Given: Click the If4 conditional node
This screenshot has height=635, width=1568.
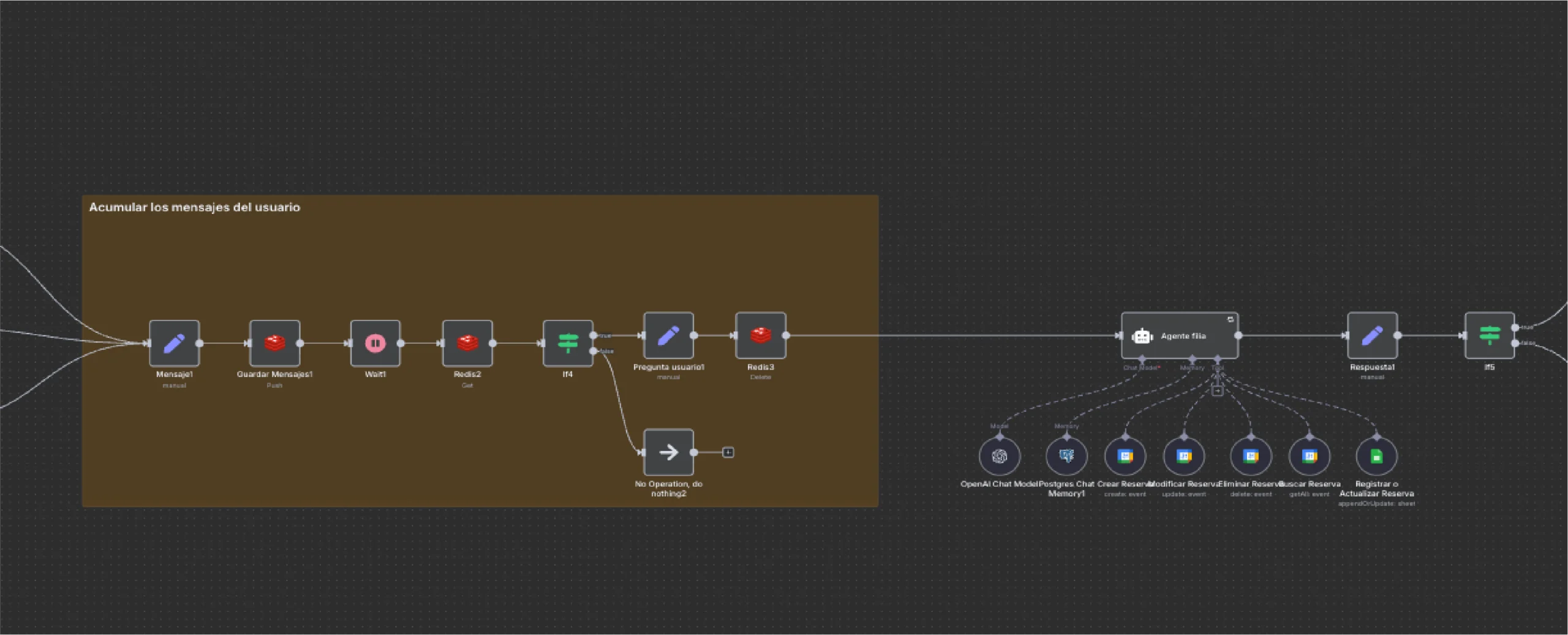Looking at the screenshot, I should pos(567,343).
